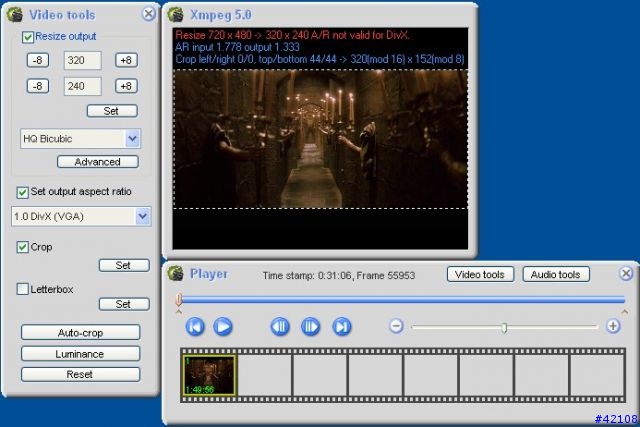Run Auto-crop

point(80,332)
